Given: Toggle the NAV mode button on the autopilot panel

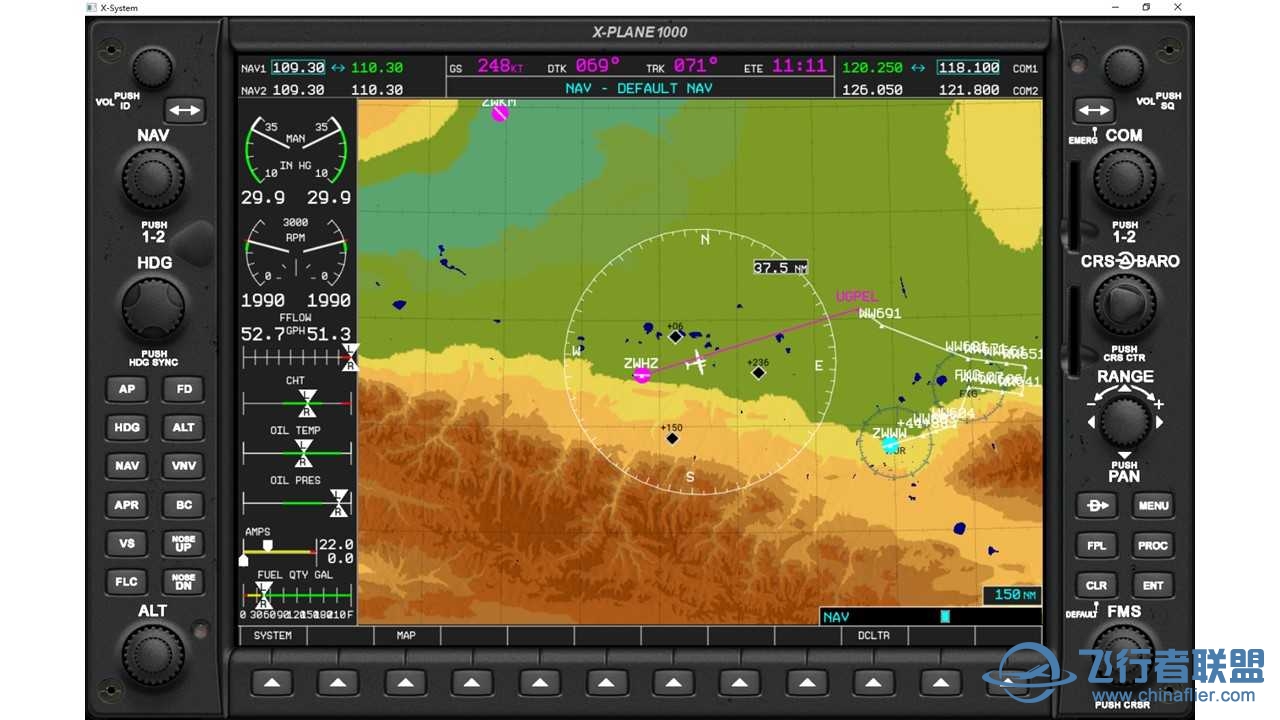Looking at the screenshot, I should (x=127, y=466).
